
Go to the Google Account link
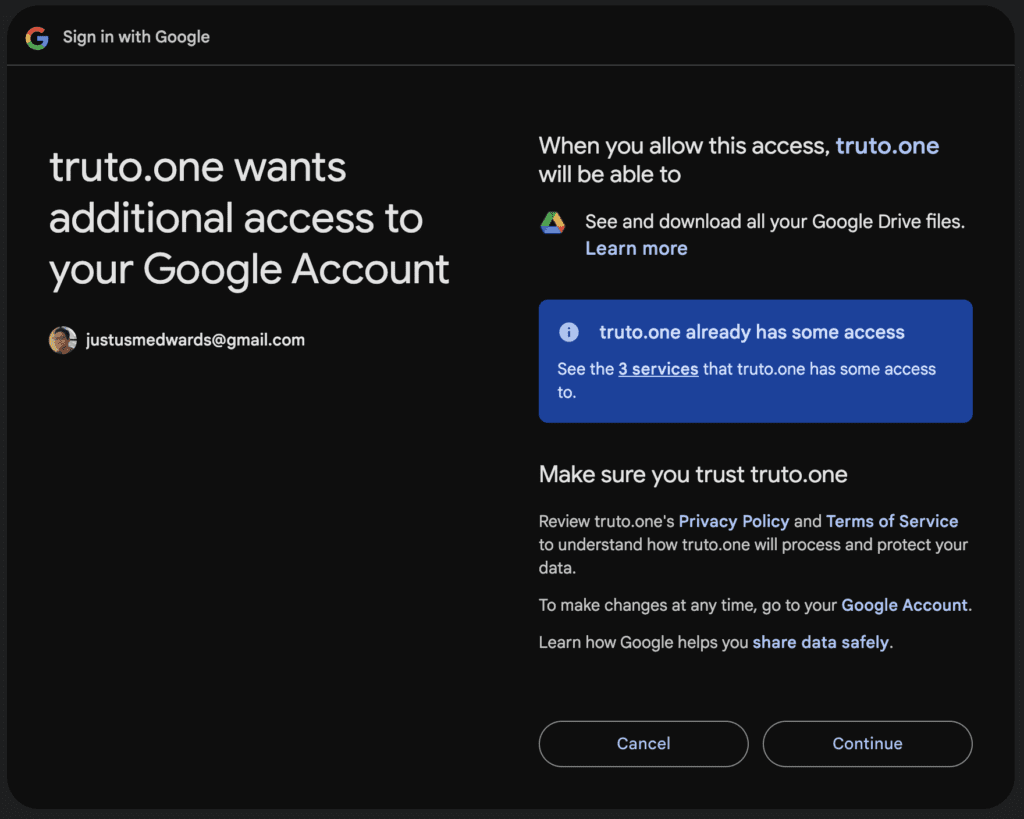[904, 605]
